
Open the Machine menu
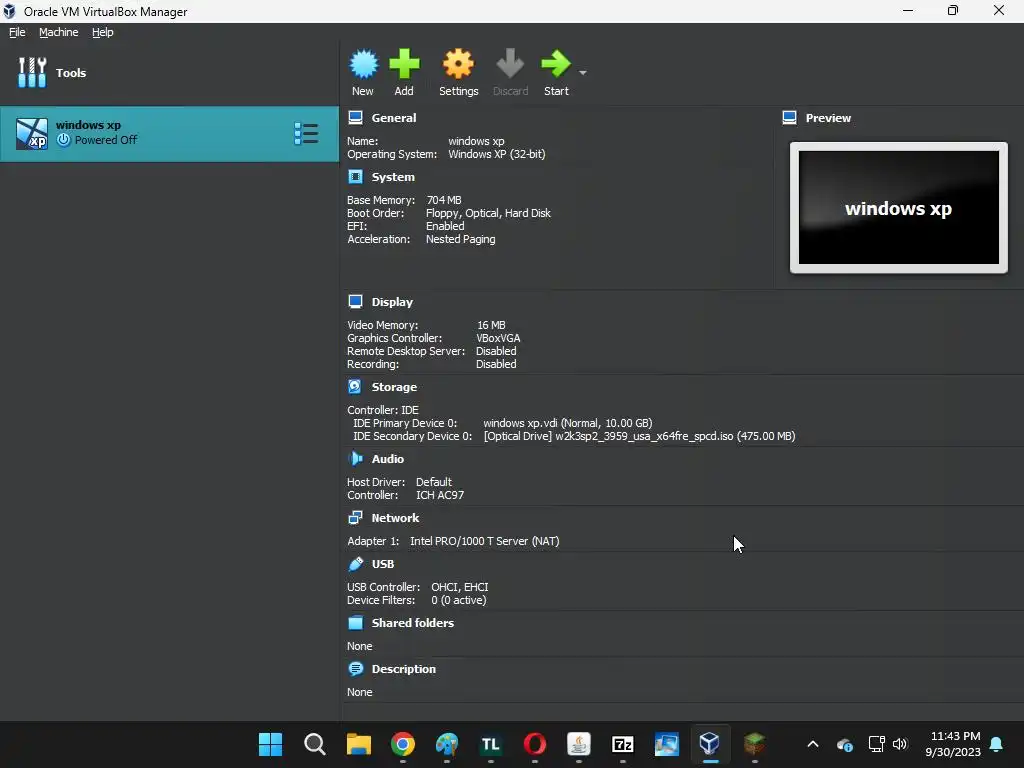[58, 32]
